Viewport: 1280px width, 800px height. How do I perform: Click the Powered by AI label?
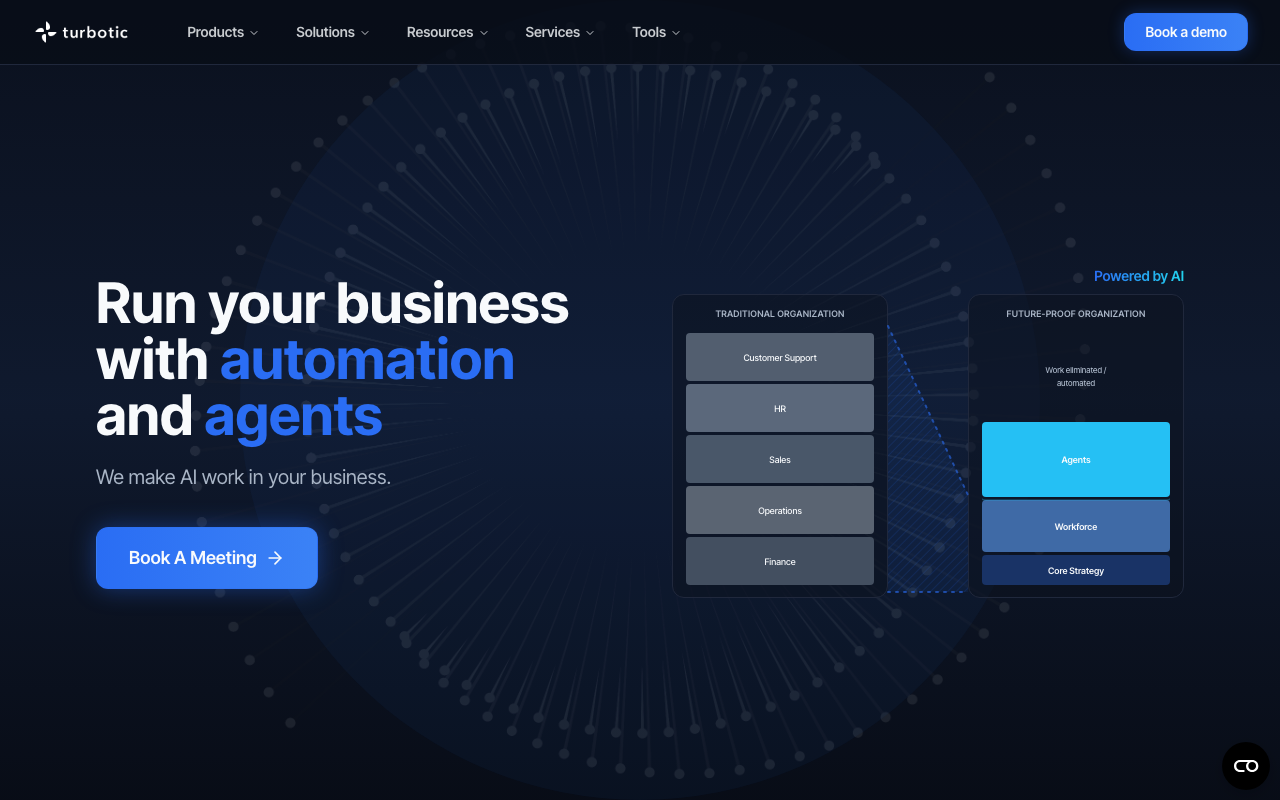1138,276
